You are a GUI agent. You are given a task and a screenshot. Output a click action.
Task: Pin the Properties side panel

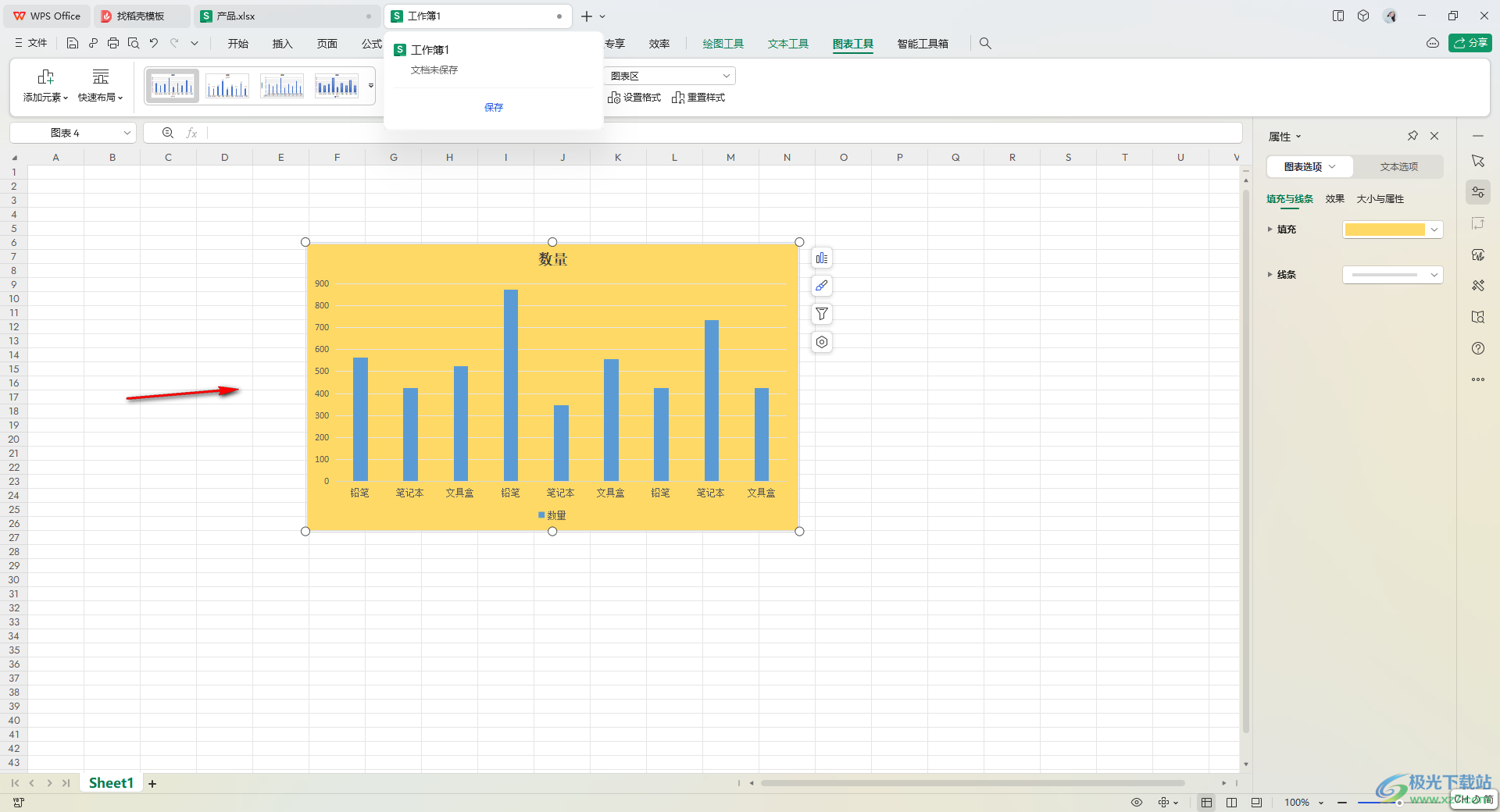pos(1412,136)
